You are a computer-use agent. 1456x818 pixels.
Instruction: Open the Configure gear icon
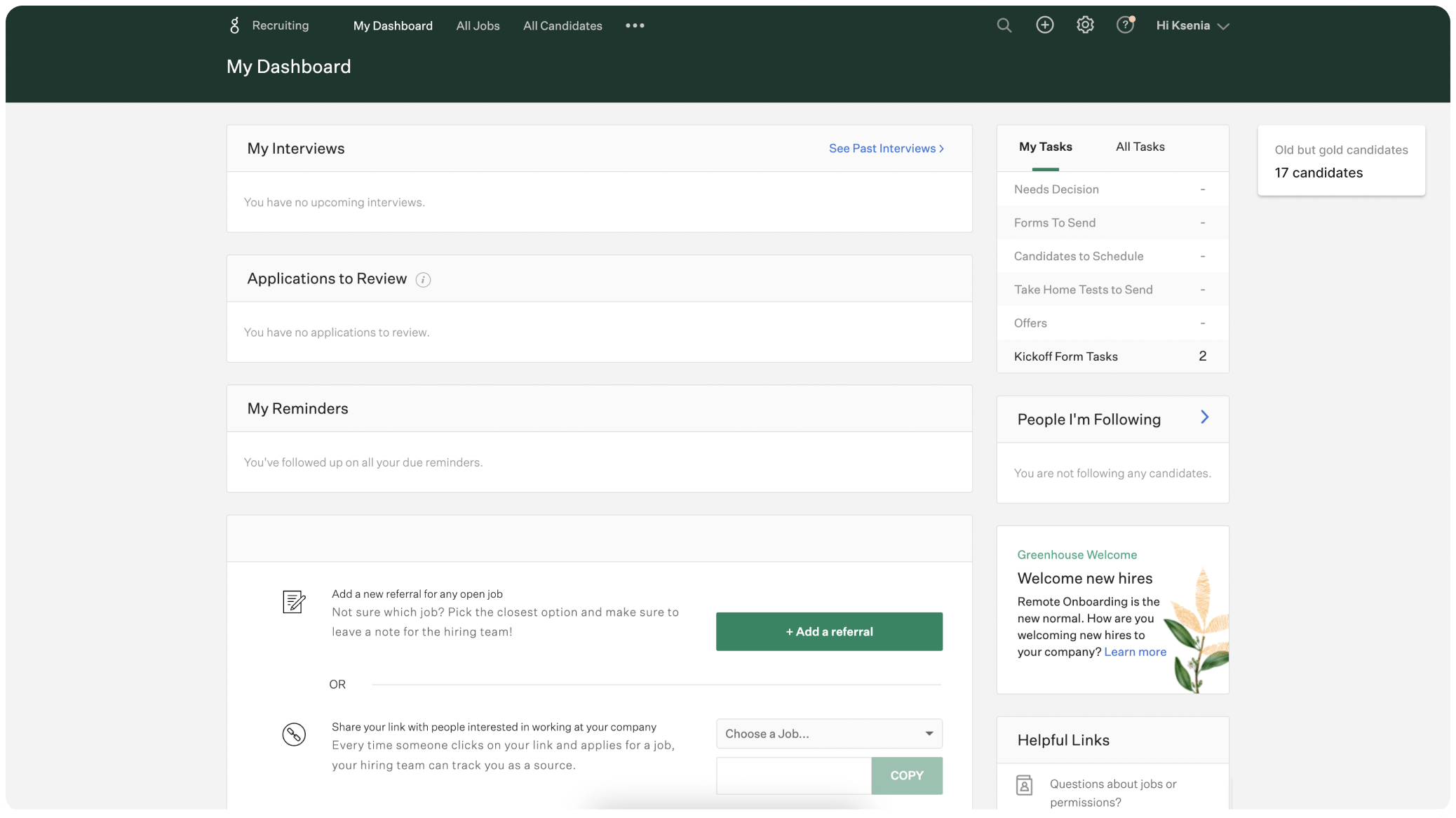coord(1085,25)
